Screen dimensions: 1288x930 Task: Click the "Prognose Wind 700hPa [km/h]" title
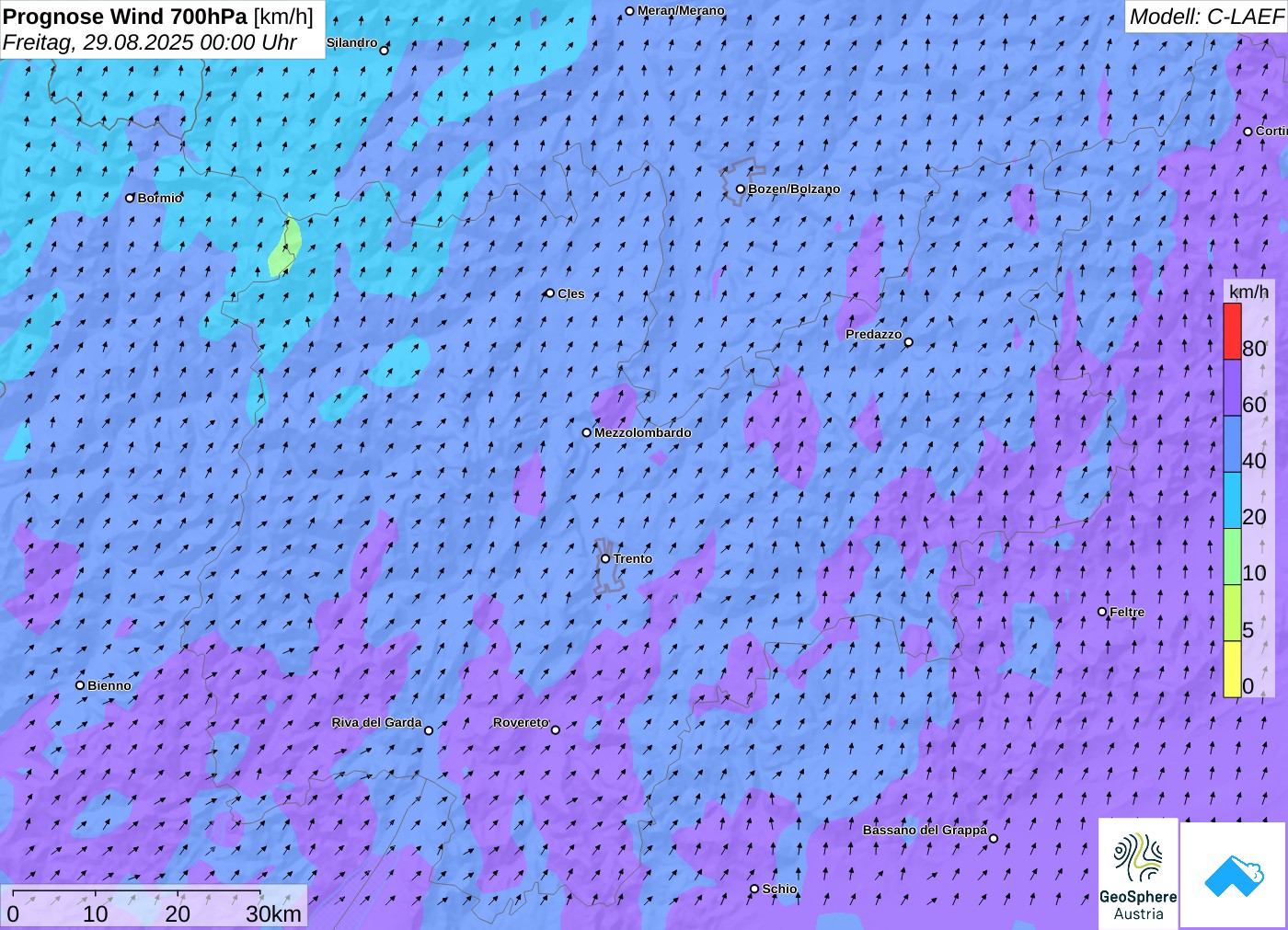point(158,17)
